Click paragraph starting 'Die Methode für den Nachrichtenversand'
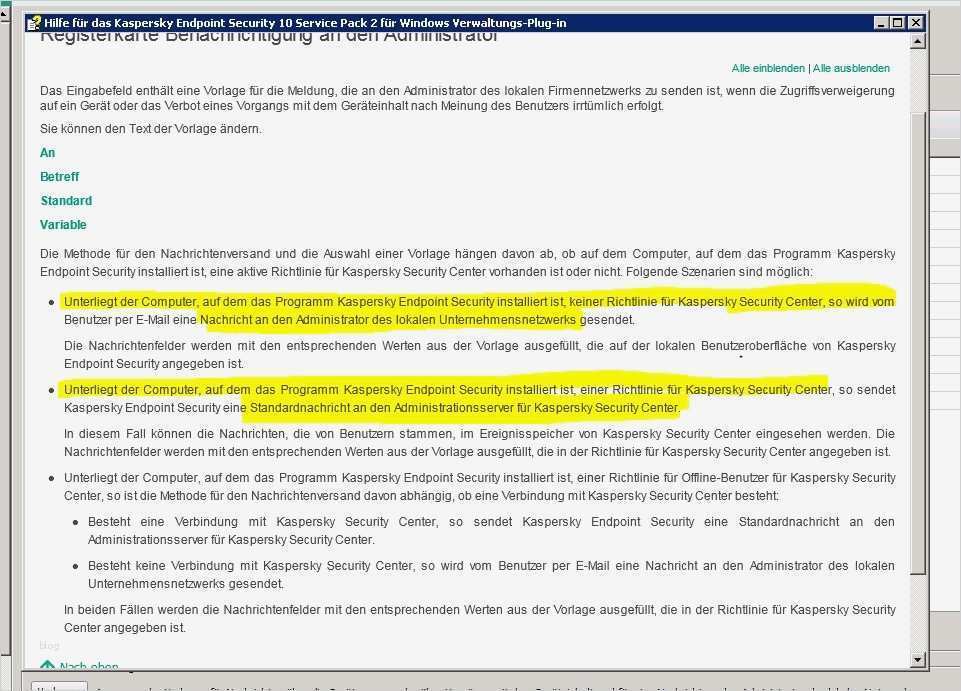This screenshot has width=961, height=691. pyautogui.click(x=468, y=262)
